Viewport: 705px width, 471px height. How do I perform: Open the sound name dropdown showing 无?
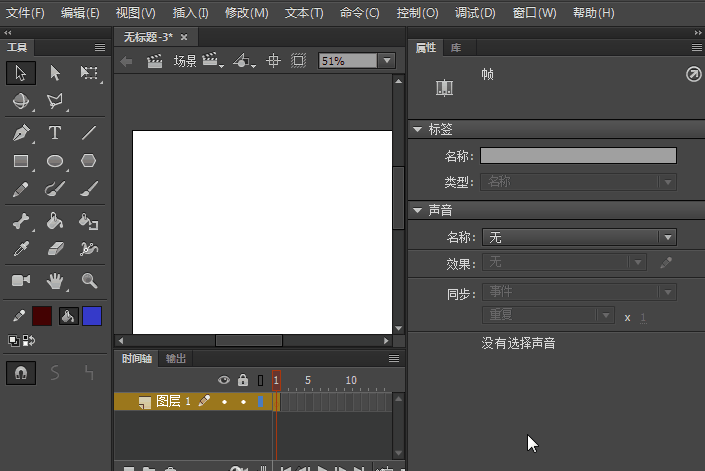579,237
